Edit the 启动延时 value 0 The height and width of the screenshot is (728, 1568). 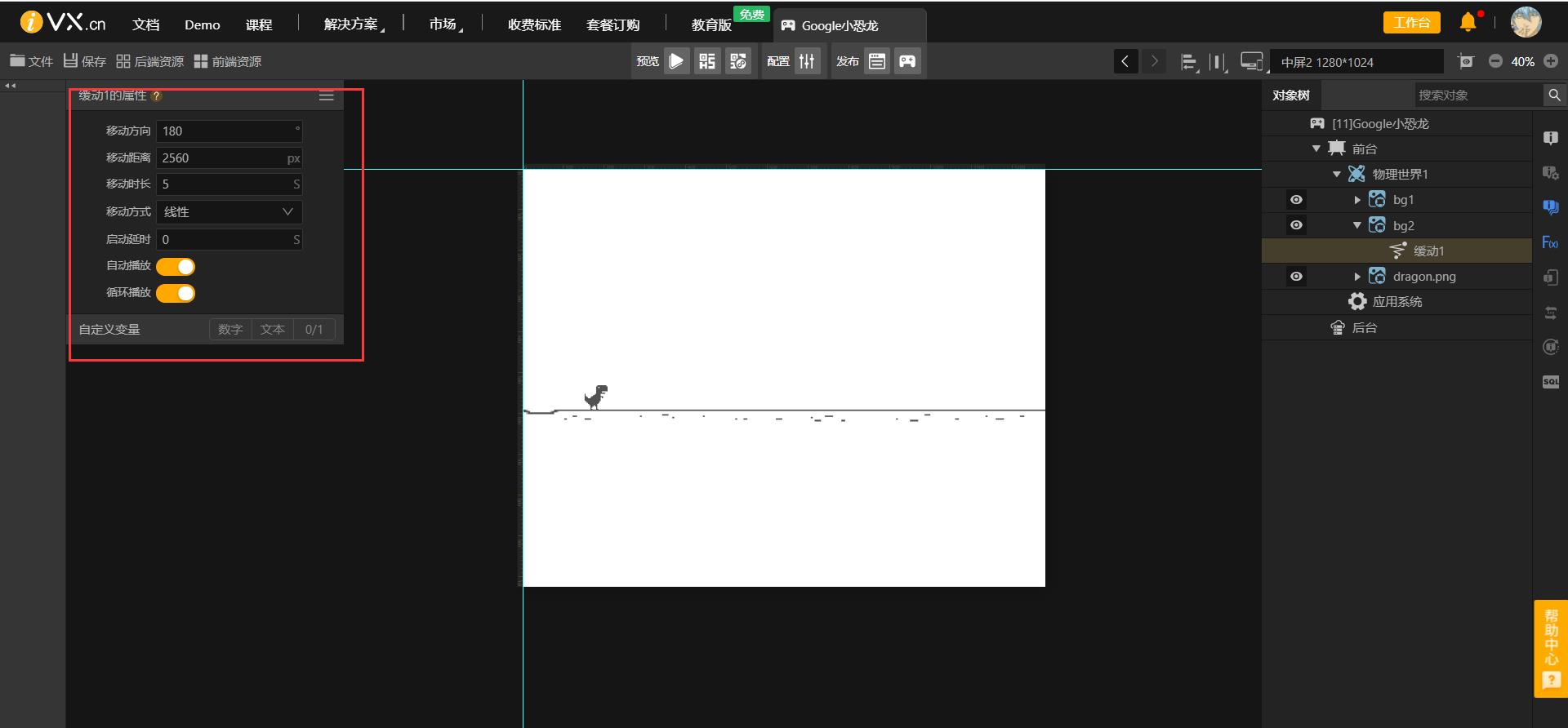[x=229, y=239]
